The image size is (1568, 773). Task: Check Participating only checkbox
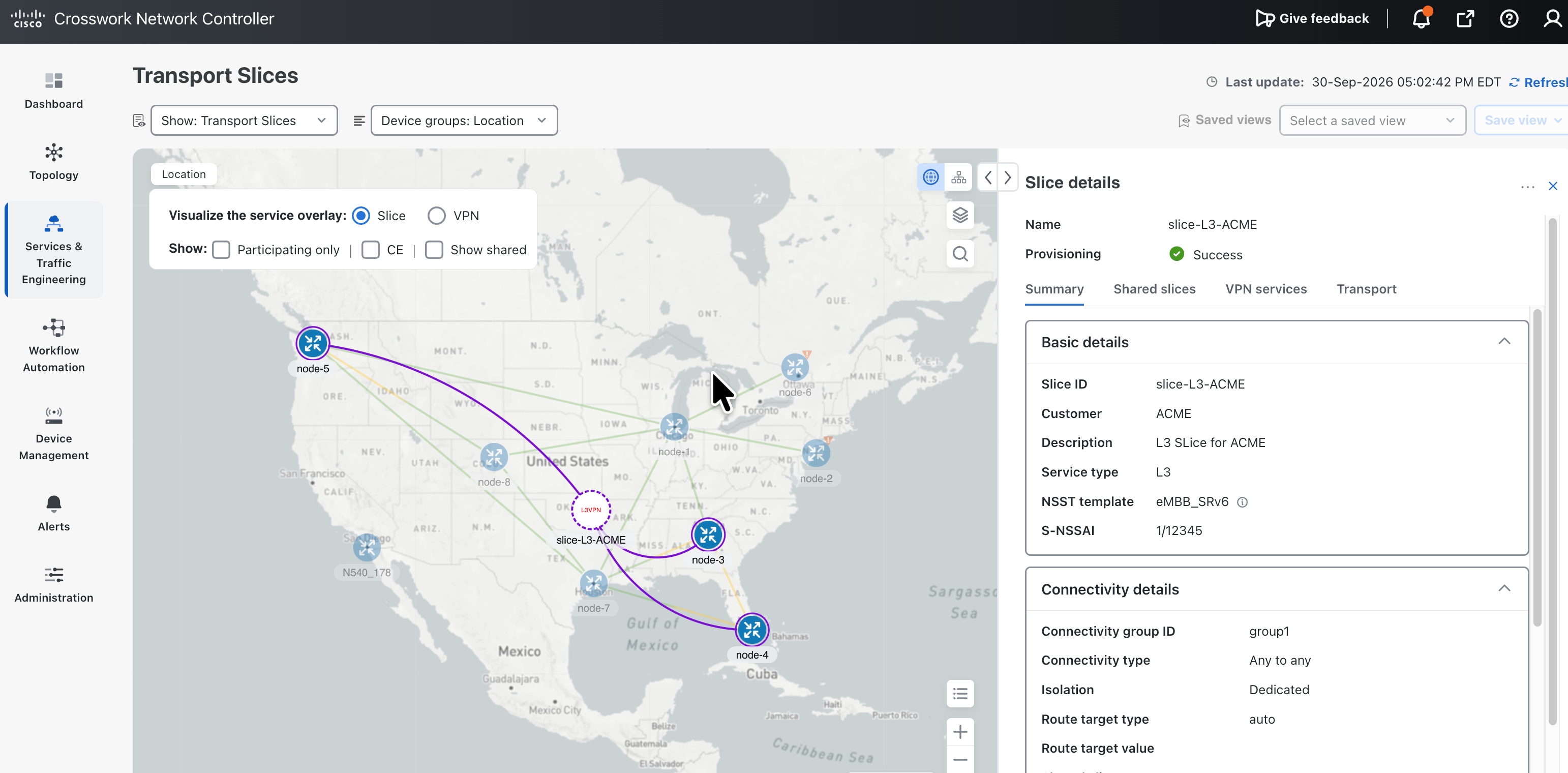click(221, 250)
